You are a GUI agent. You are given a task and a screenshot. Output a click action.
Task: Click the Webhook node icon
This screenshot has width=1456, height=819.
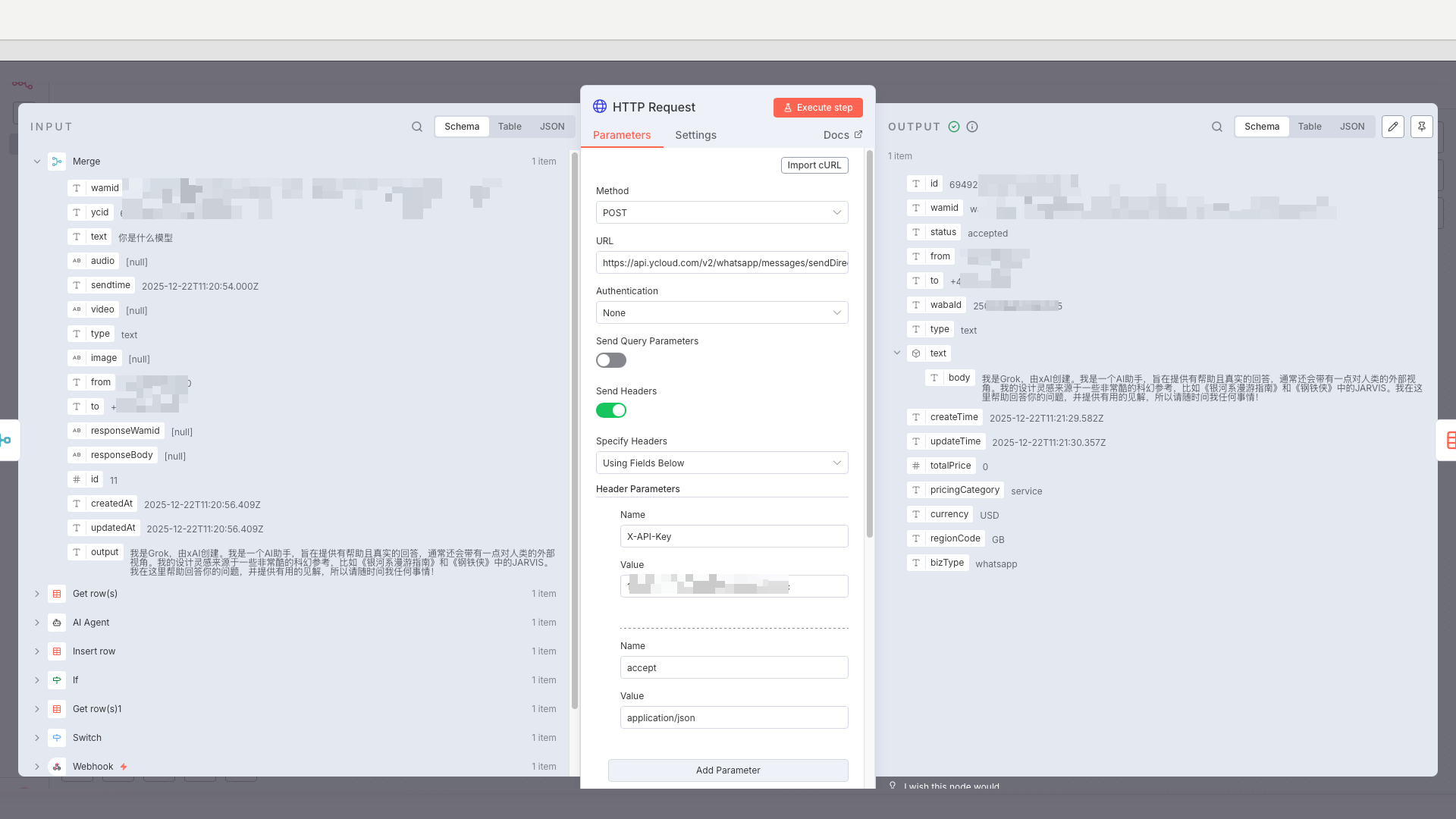click(57, 767)
